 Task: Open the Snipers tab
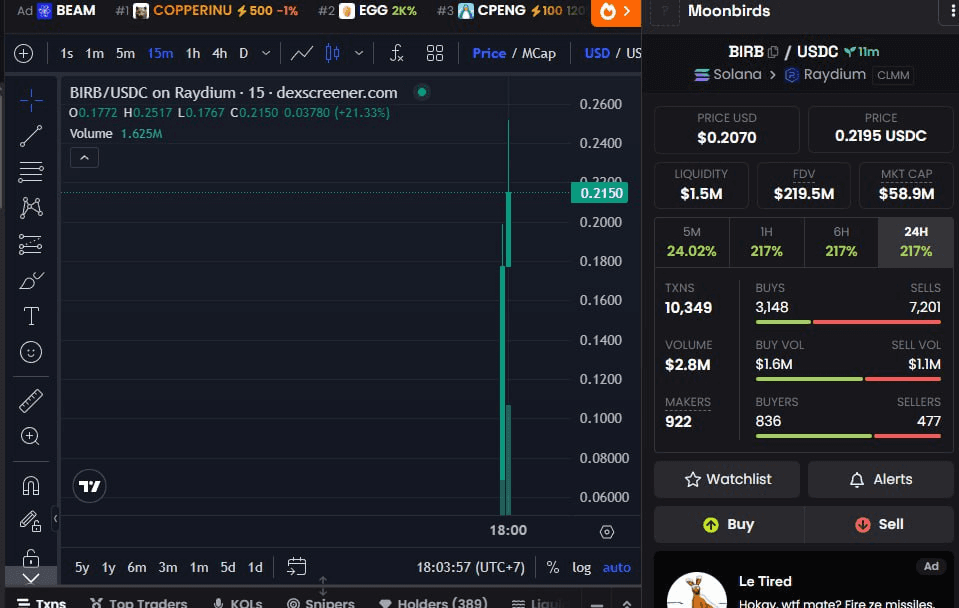pyautogui.click(x=320, y=602)
